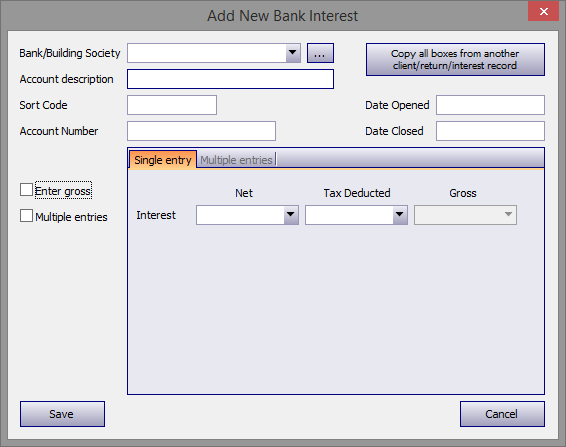Click the greyed-out Gross dropdown arrow
The image size is (566, 447).
pos(508,215)
